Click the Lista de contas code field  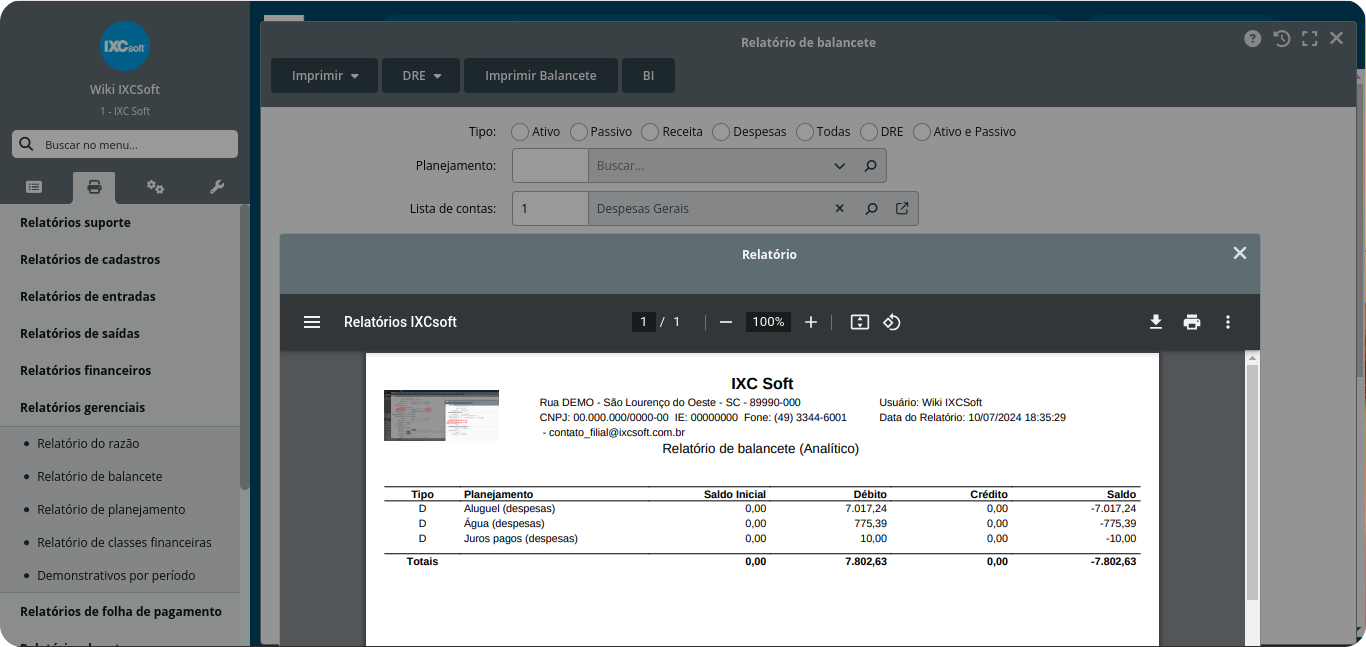(550, 209)
